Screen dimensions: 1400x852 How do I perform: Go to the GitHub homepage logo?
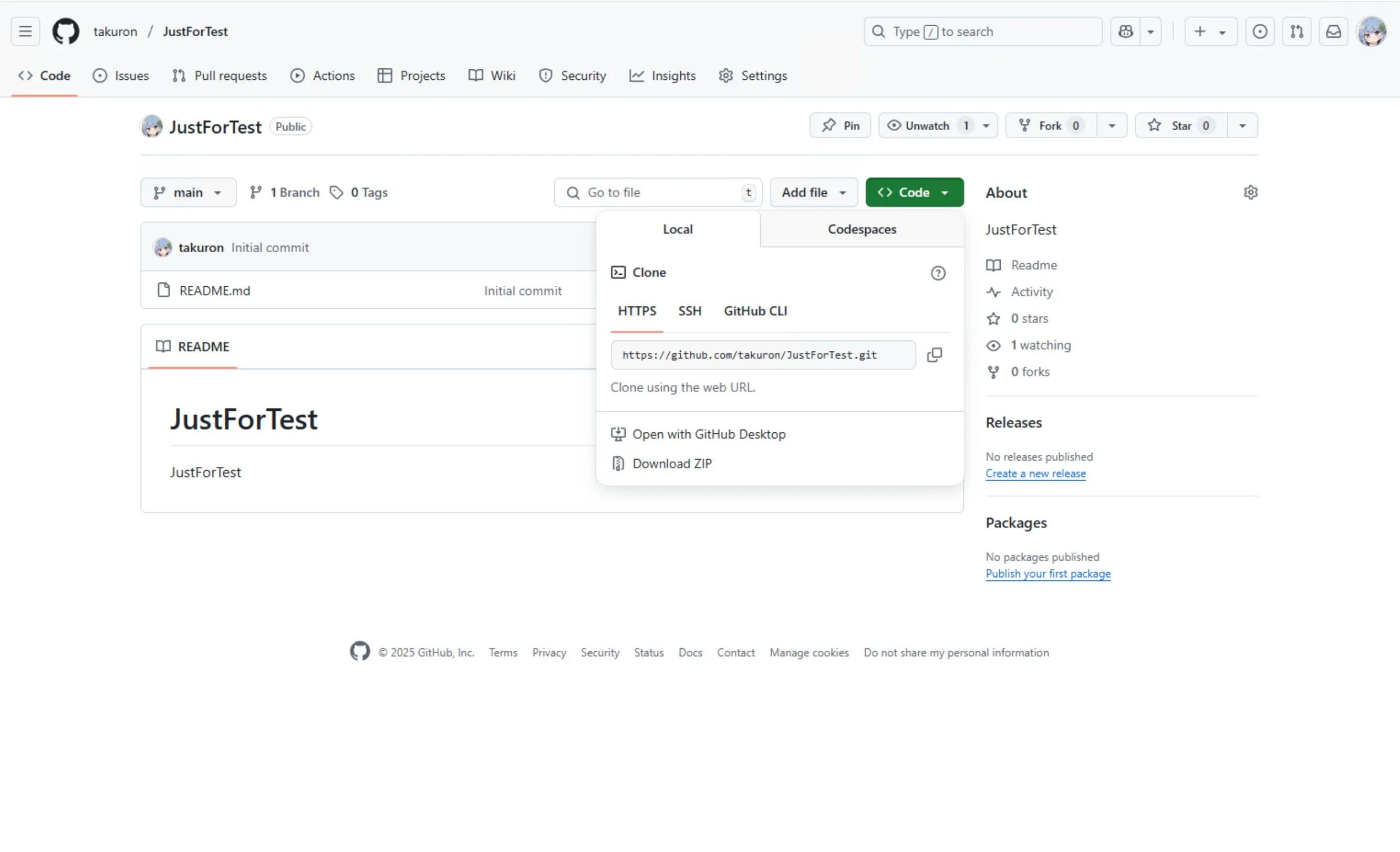[66, 31]
